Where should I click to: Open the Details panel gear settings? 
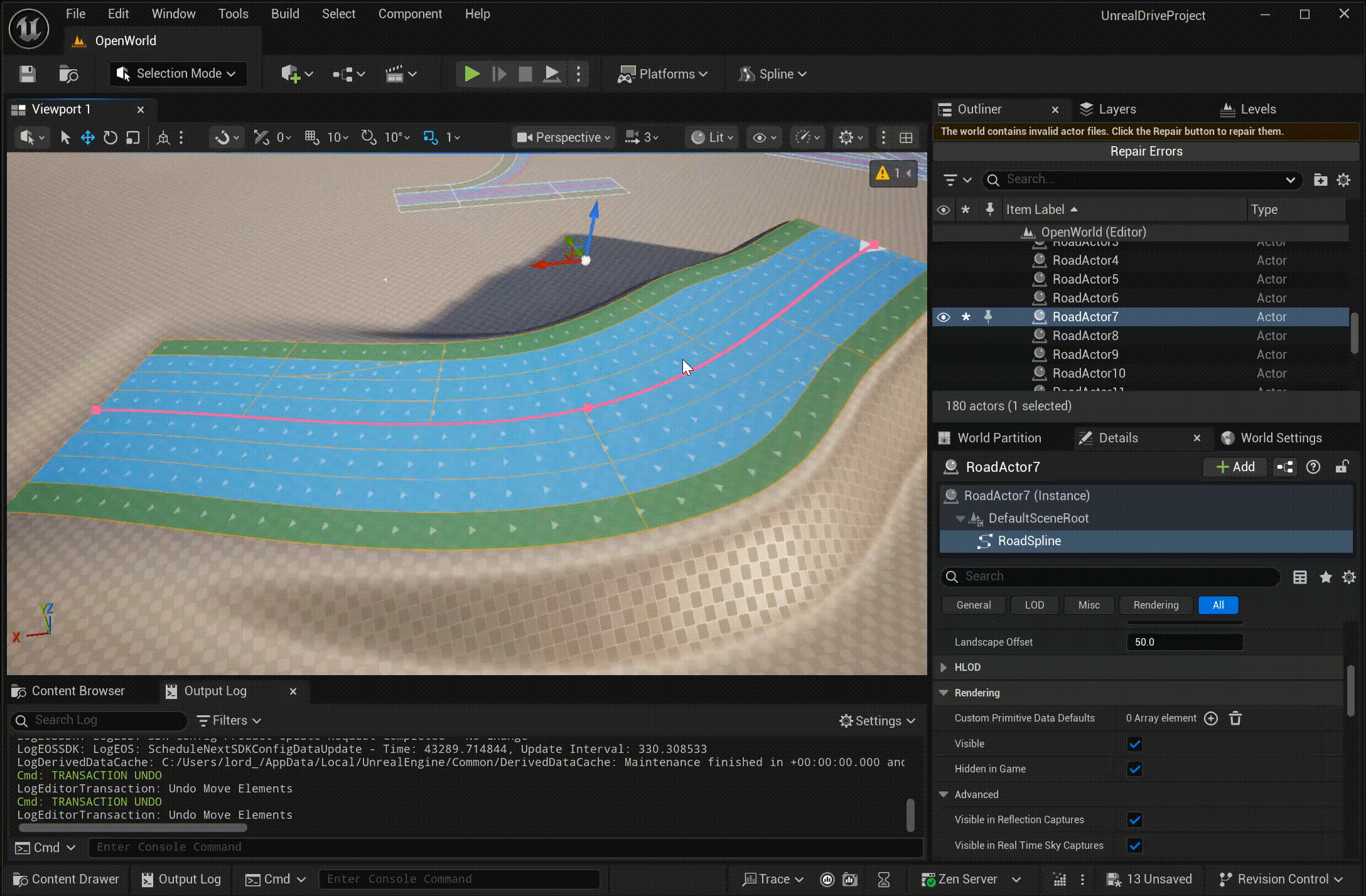coord(1348,577)
